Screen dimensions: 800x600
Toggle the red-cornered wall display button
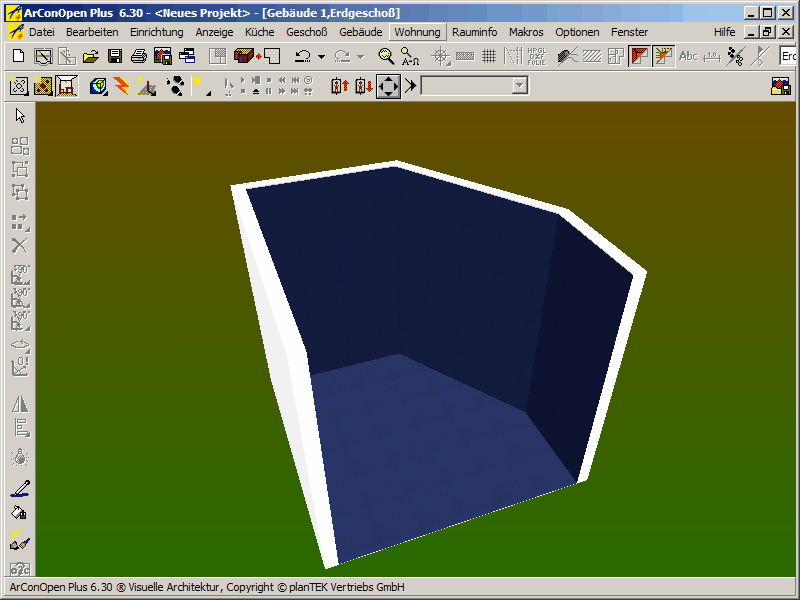click(639, 57)
